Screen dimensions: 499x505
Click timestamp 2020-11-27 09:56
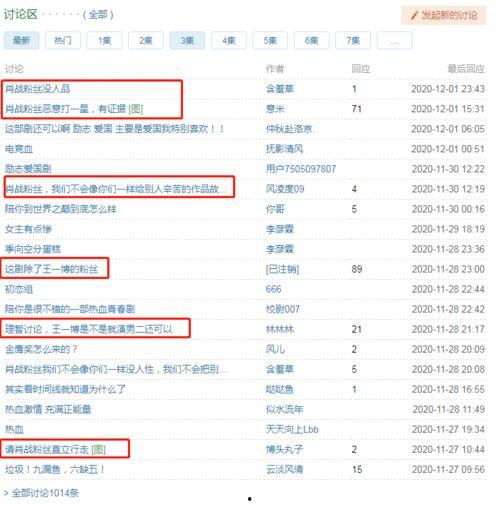tap(448, 469)
